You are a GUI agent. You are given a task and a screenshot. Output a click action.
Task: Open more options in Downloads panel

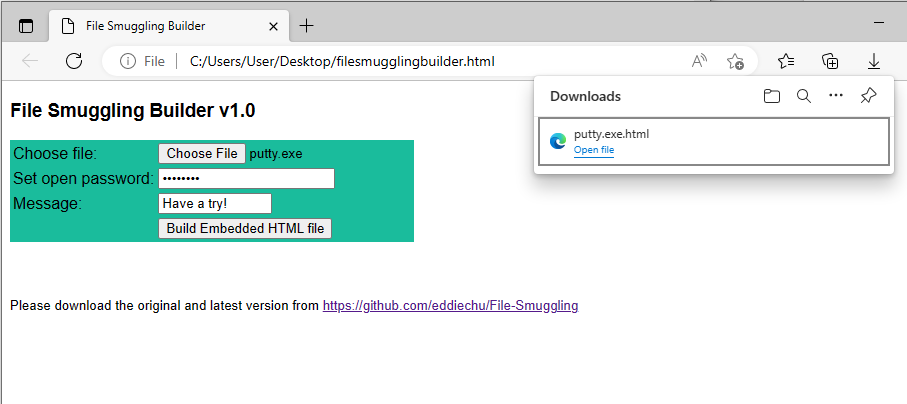coord(836,96)
